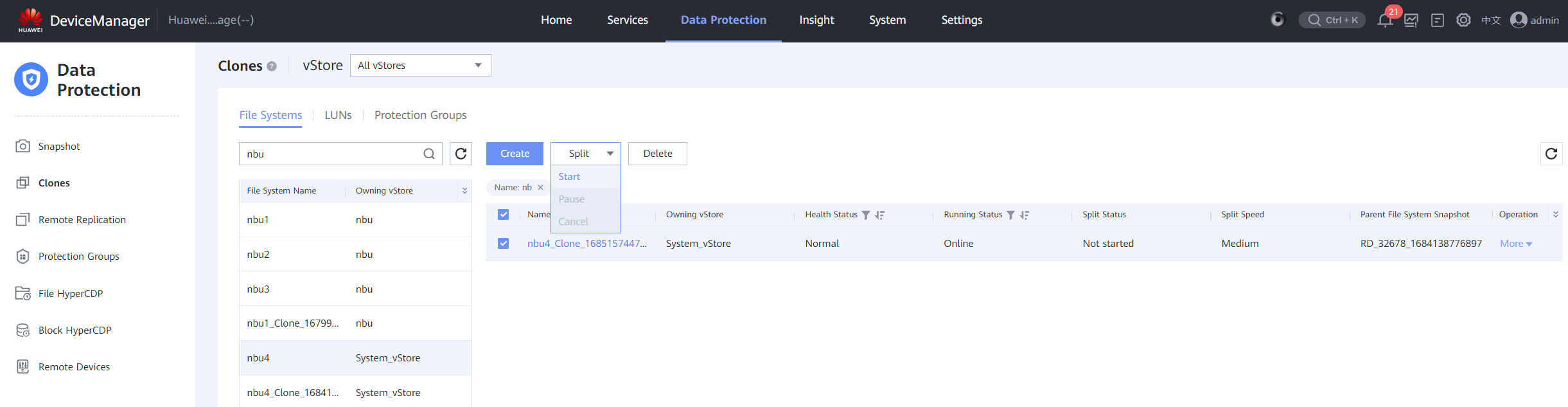The image size is (1568, 407).
Task: Uncheck the nbu4_Clone row checkbox
Action: pos(503,244)
